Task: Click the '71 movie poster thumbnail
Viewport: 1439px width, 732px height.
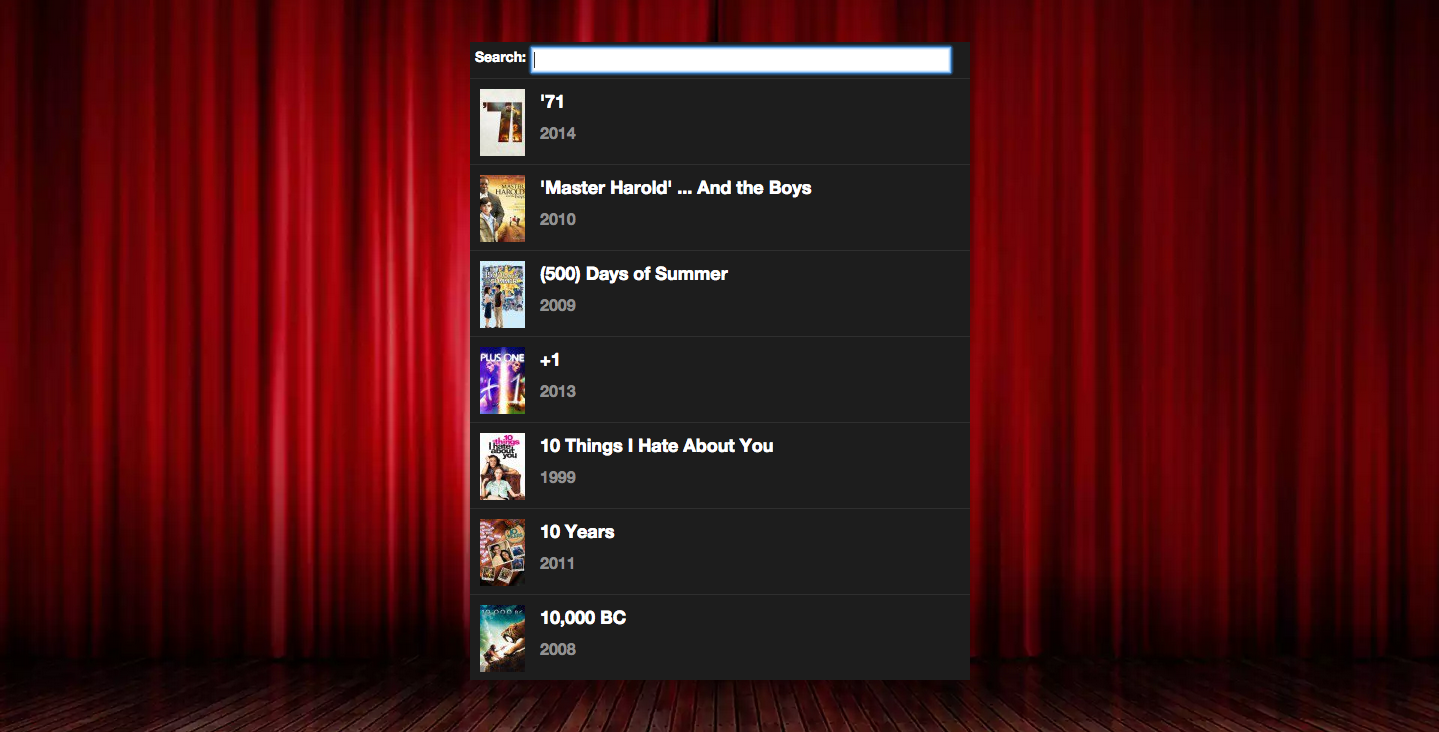Action: [502, 121]
